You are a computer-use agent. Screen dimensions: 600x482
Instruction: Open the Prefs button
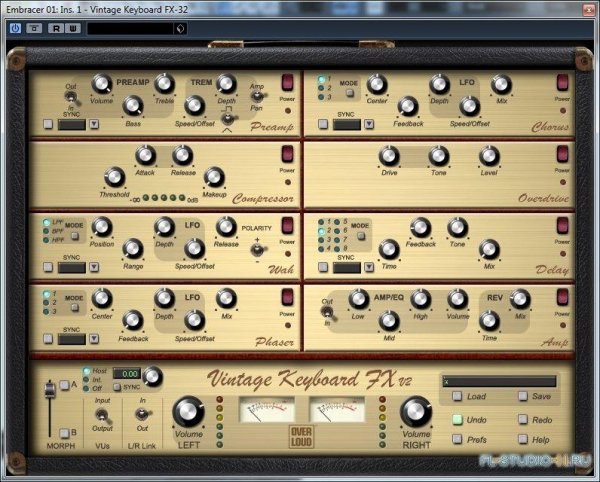pos(457,439)
